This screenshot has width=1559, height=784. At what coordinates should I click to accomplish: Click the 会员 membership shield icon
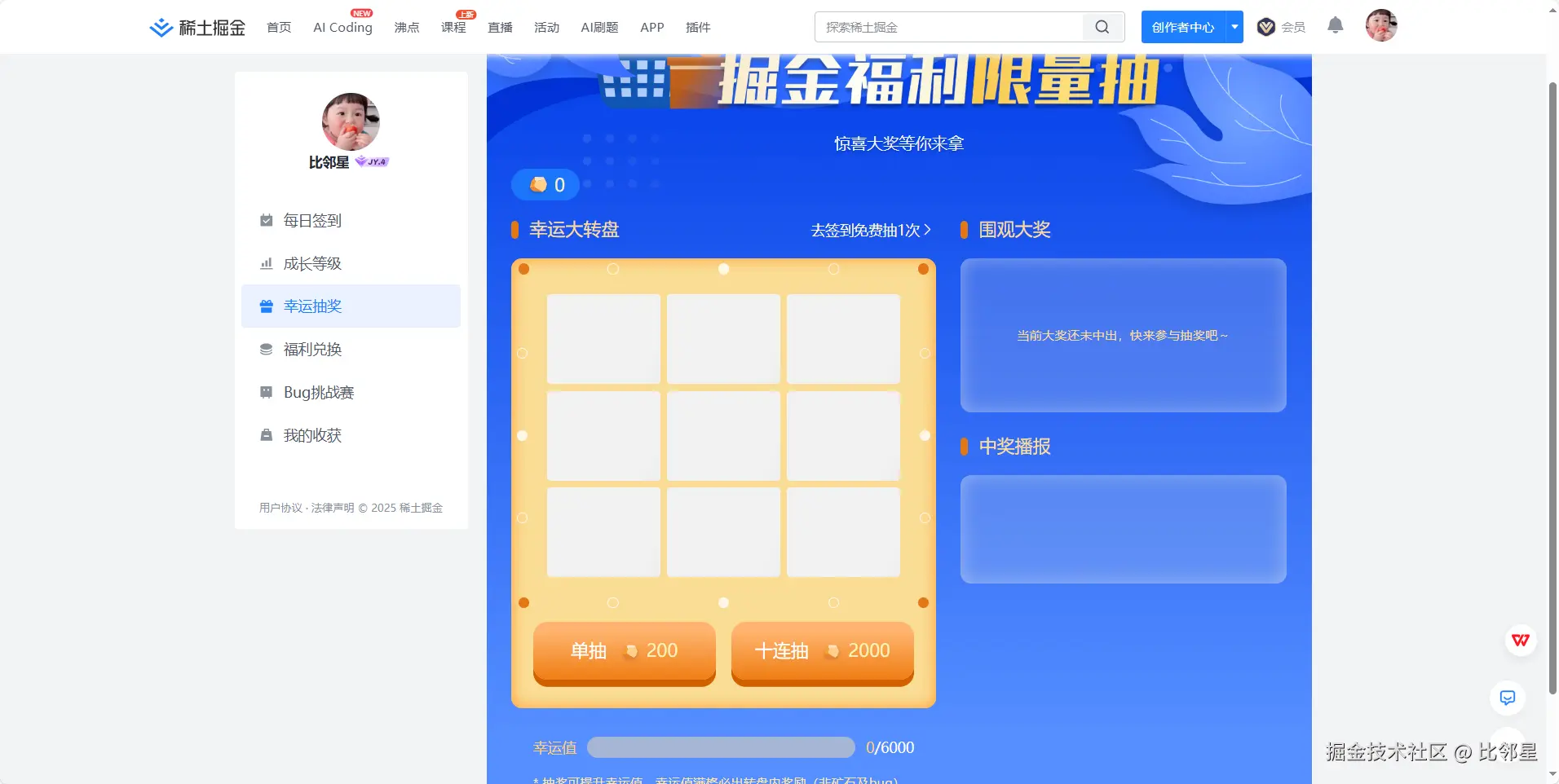click(1265, 26)
